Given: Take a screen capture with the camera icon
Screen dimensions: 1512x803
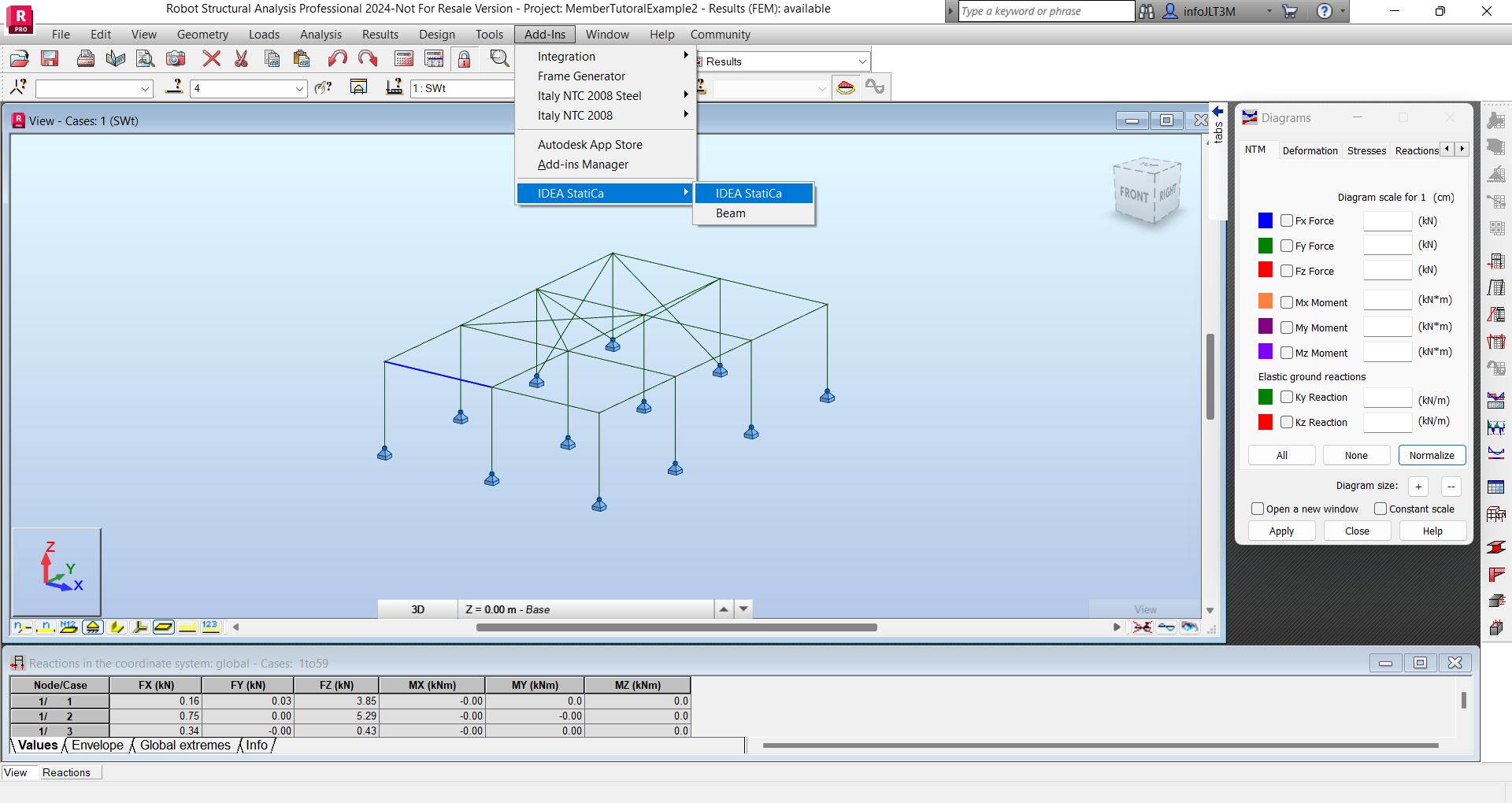Looking at the screenshot, I should click(174, 57).
